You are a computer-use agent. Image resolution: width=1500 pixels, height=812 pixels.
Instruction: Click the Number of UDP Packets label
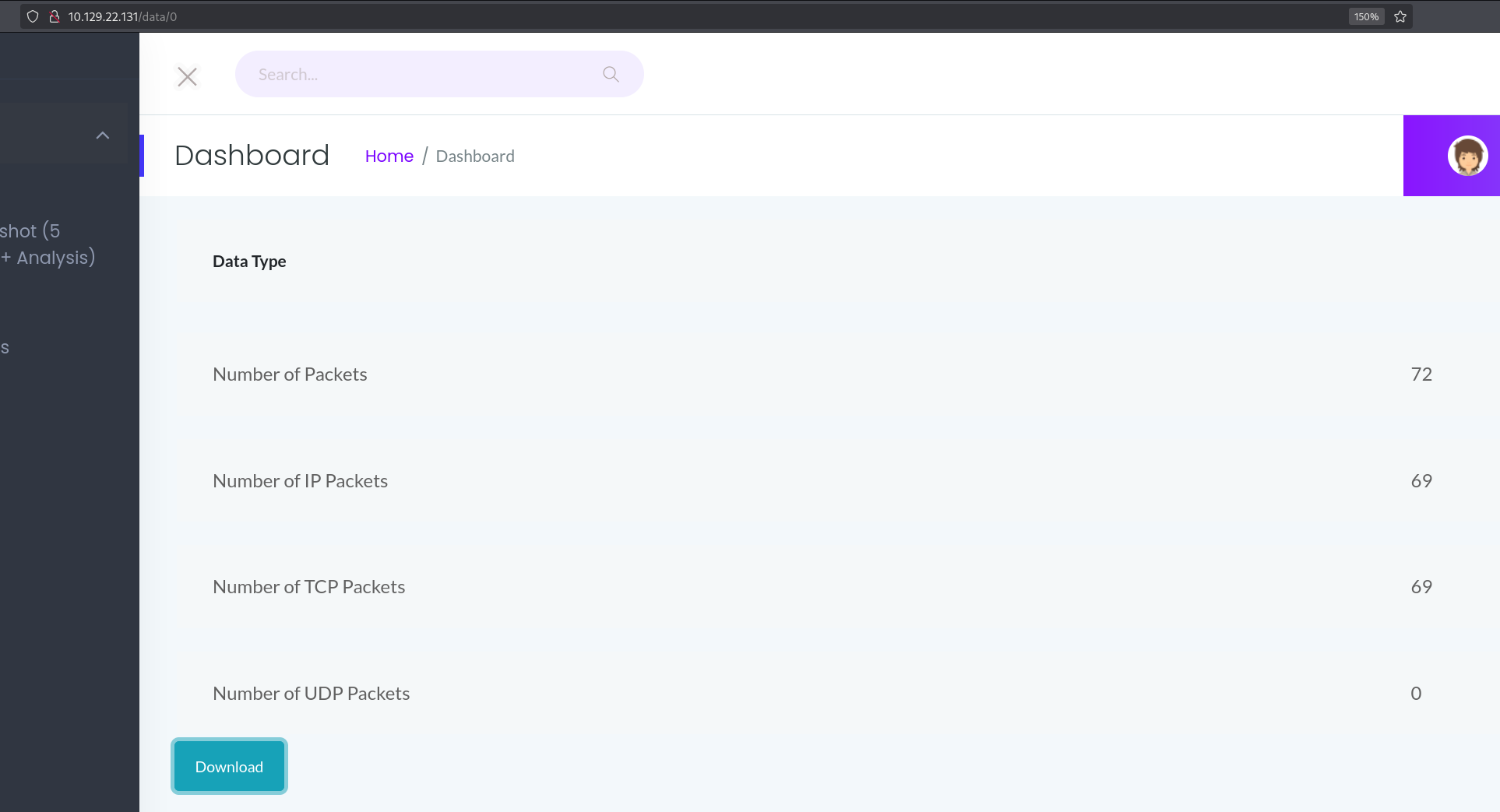coord(311,694)
